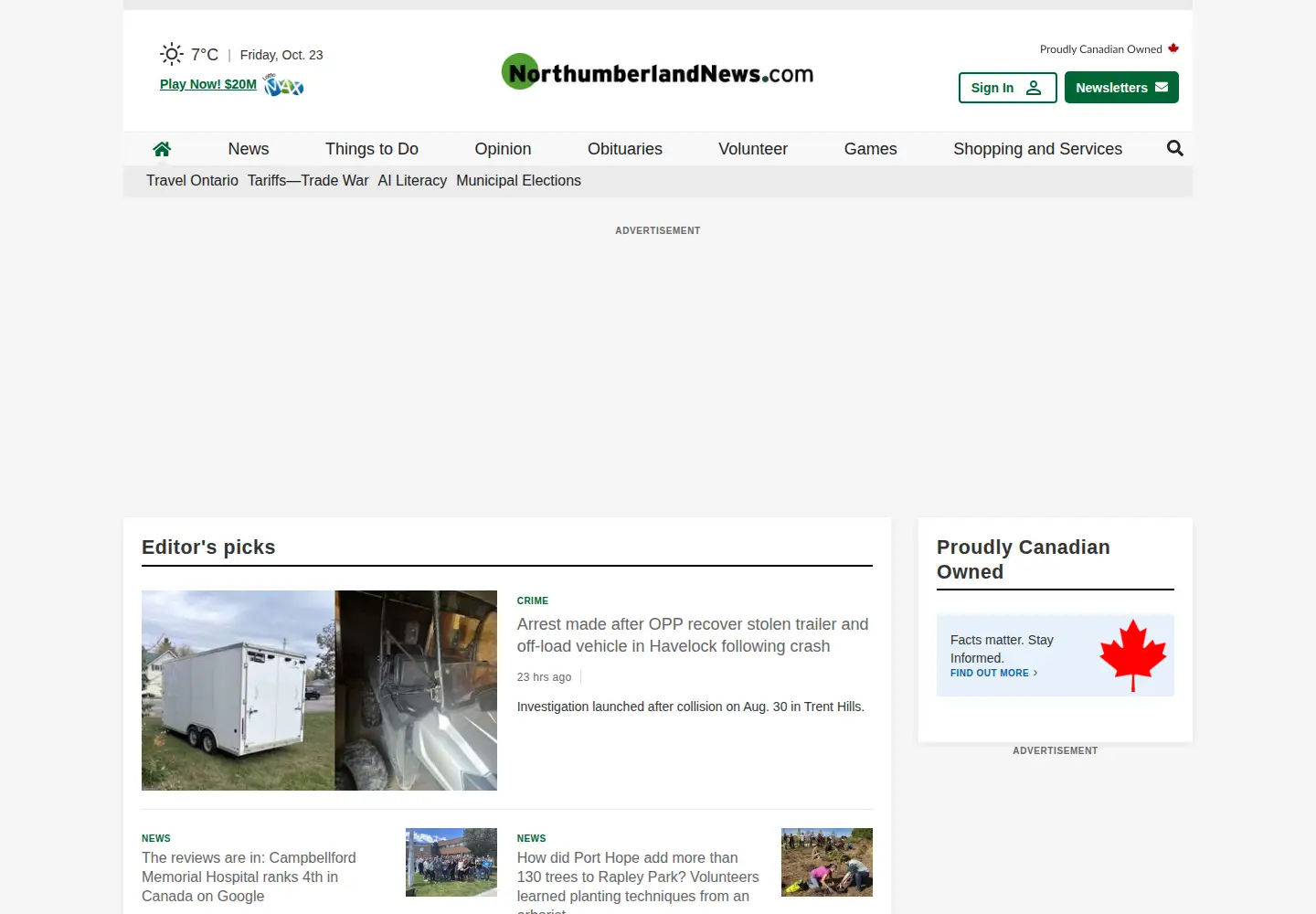Click the 'Facts matter. Stay Informed.' text
This screenshot has width=1316, height=914.
(1002, 649)
